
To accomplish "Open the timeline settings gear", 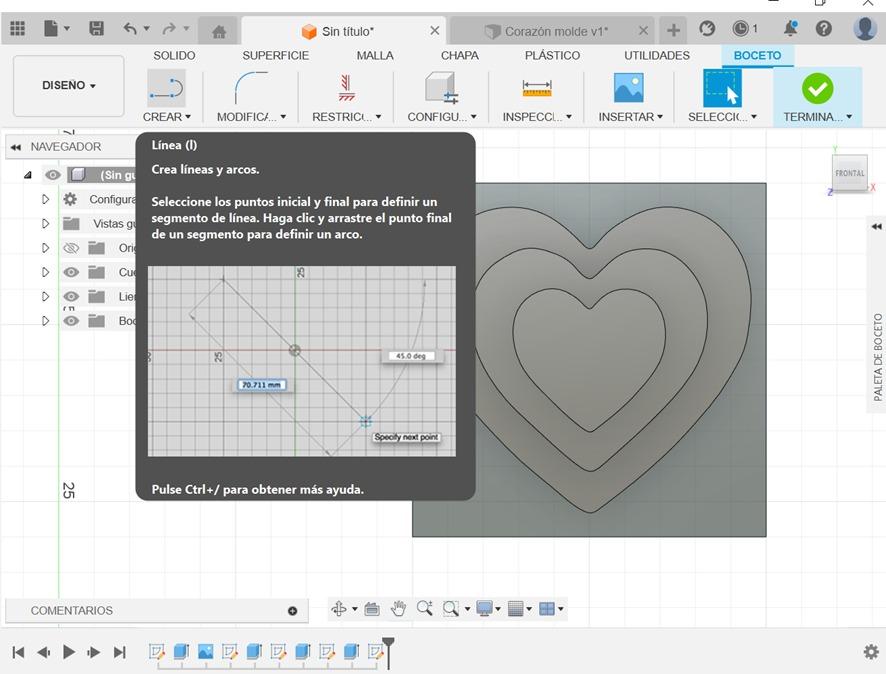I will pyautogui.click(x=871, y=651).
